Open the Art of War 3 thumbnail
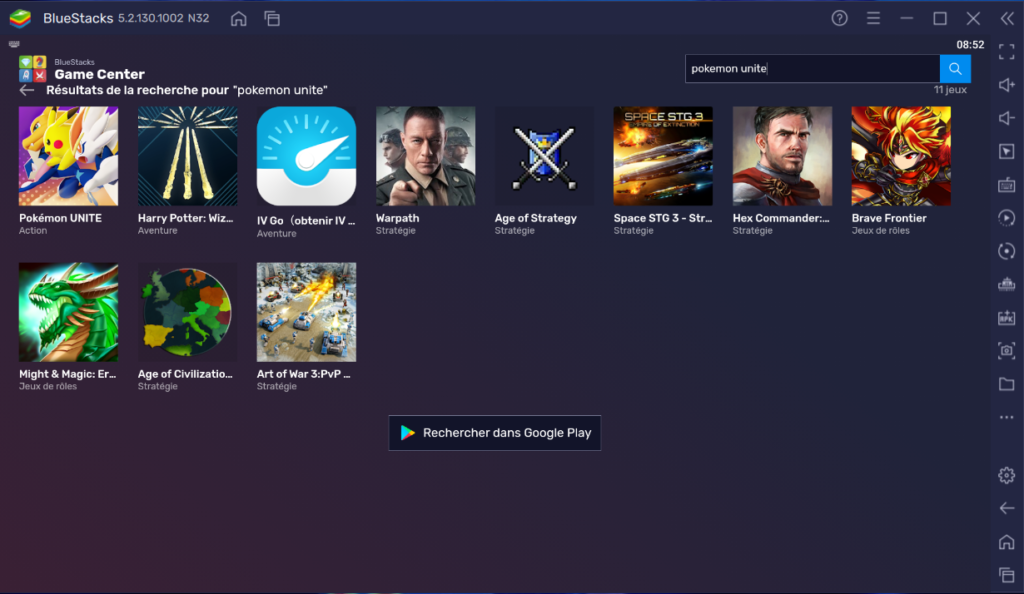Viewport: 1024px width, 594px height. 306,312
